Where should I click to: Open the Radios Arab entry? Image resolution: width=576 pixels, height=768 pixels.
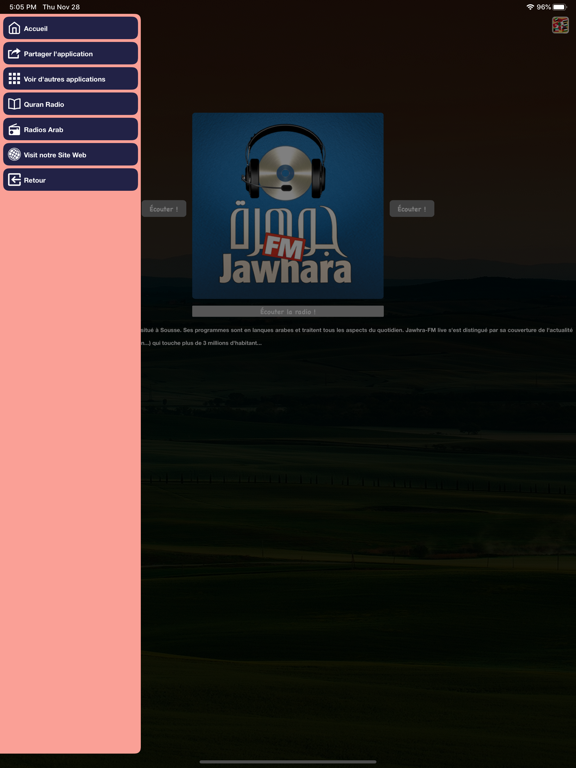[x=71, y=129]
